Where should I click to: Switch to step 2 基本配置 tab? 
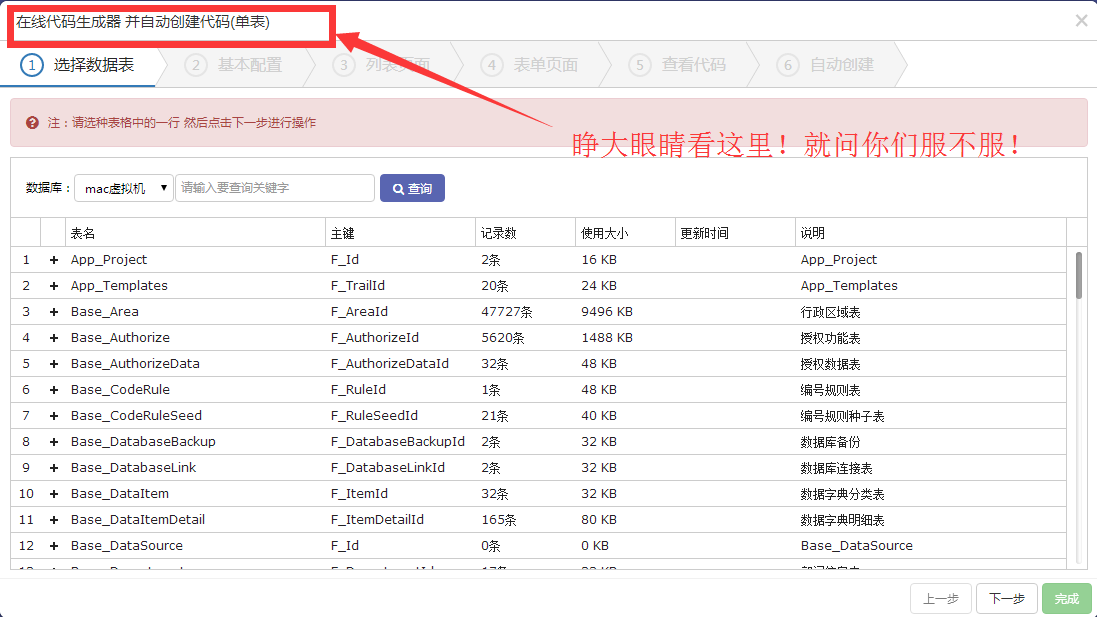(236, 65)
